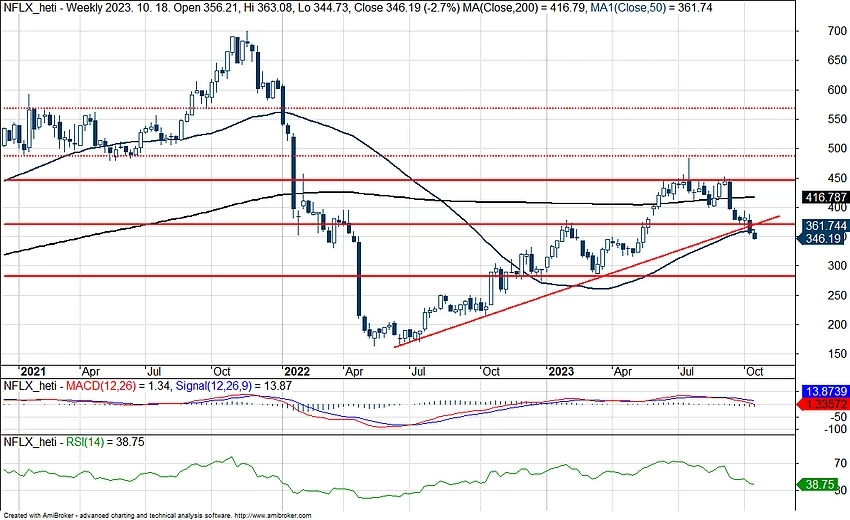
Task: Click the 550 price axis label
Action: click(x=837, y=119)
